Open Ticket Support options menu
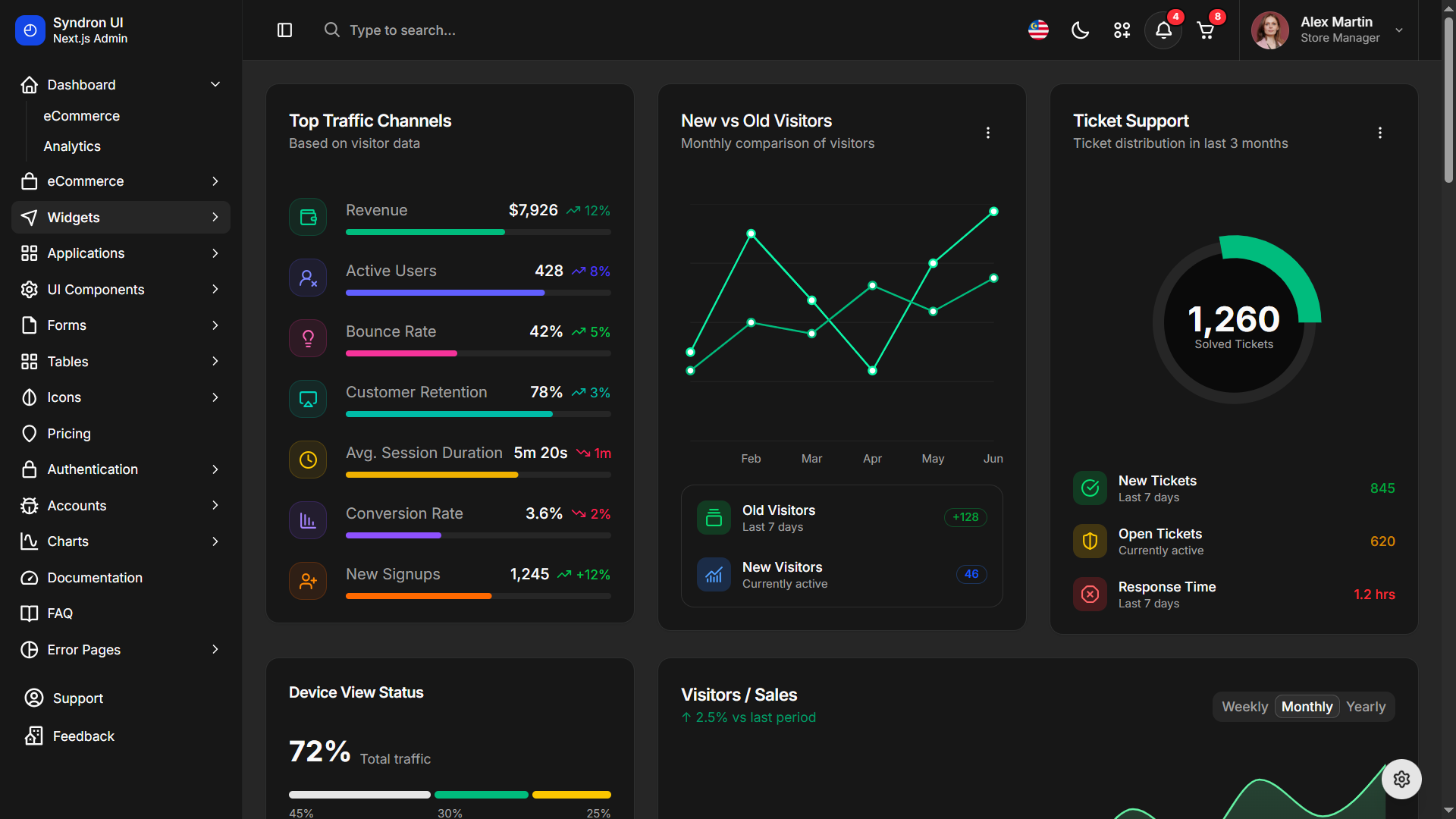Image resolution: width=1456 pixels, height=819 pixels. point(1379,133)
